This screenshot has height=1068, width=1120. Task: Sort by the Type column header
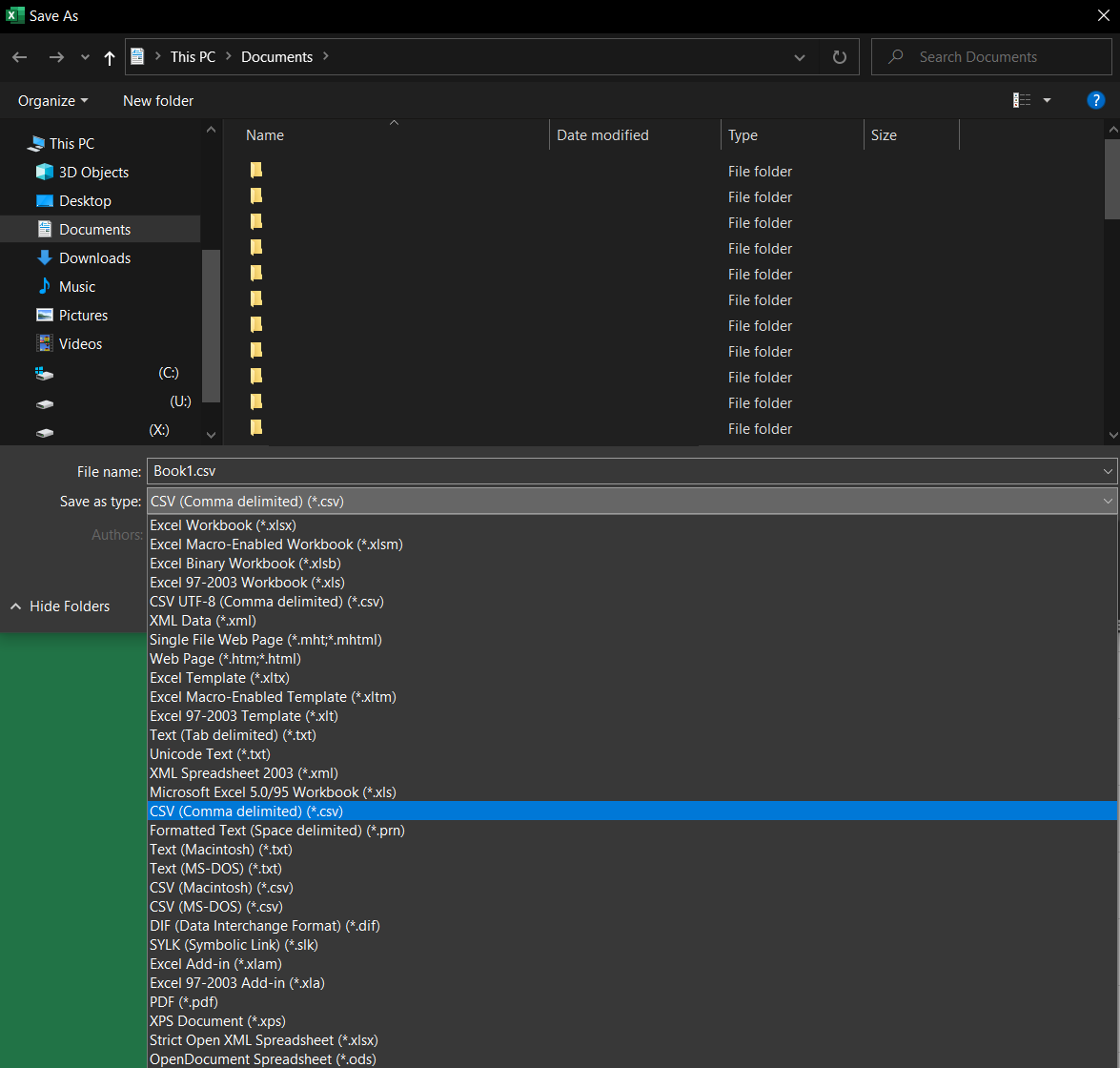pyautogui.click(x=743, y=135)
